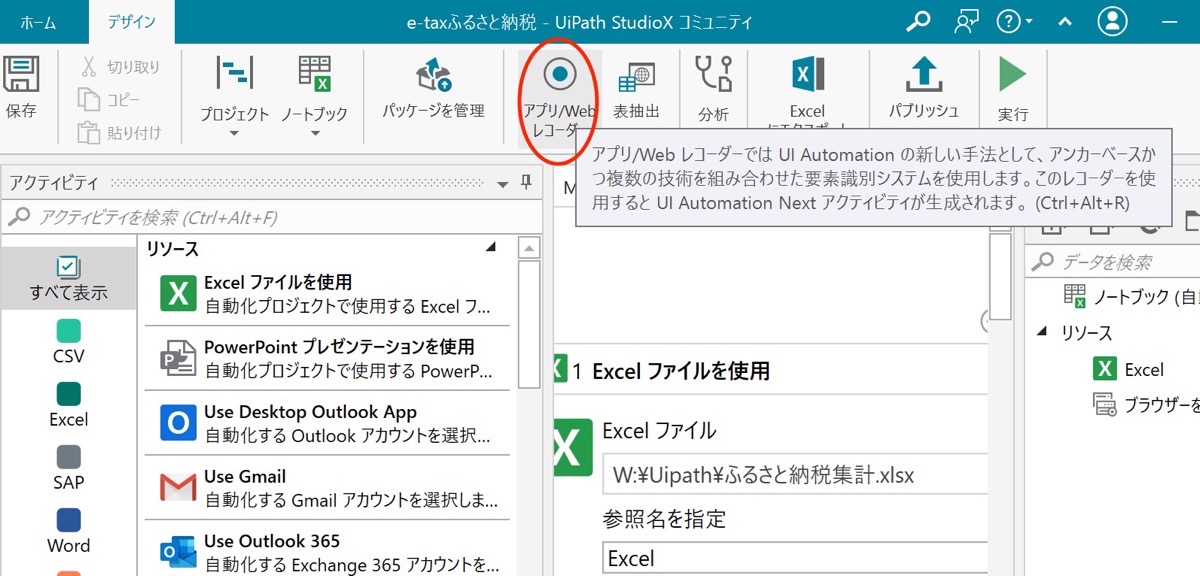Viewport: 1200px width, 576px height.
Task: Click the activities list scrollbar
Action: 529,325
